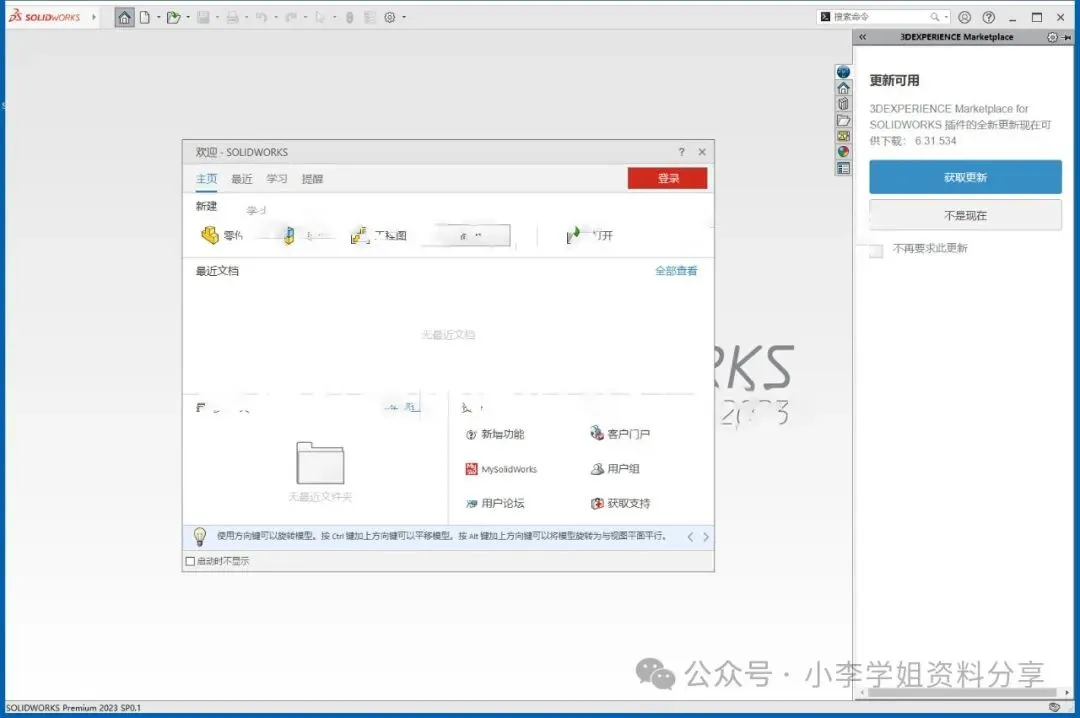Click the Marketplace panel settings gear
Screen dimensions: 1080x718
(1052, 37)
